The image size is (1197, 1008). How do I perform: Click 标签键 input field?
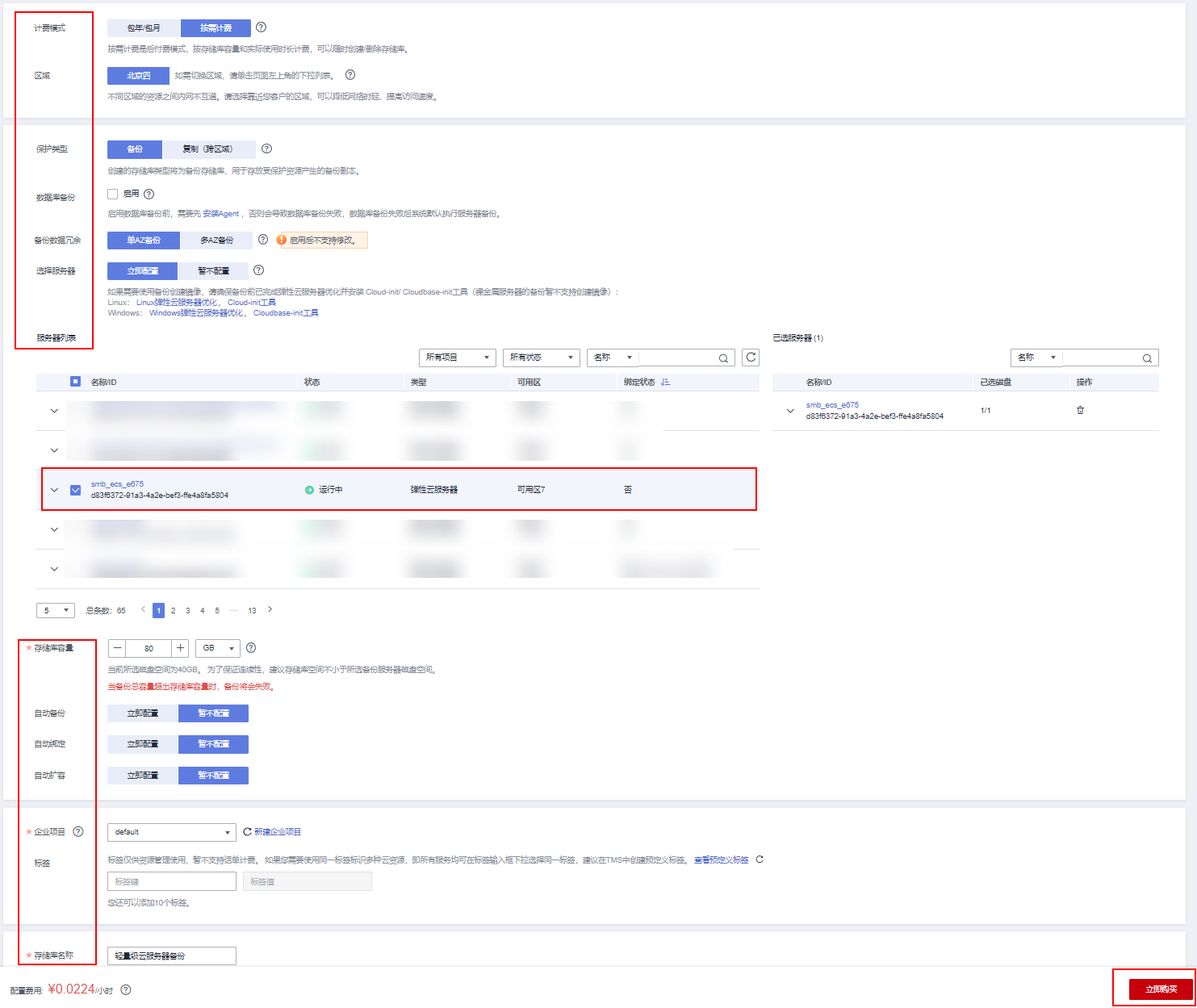(x=172, y=881)
